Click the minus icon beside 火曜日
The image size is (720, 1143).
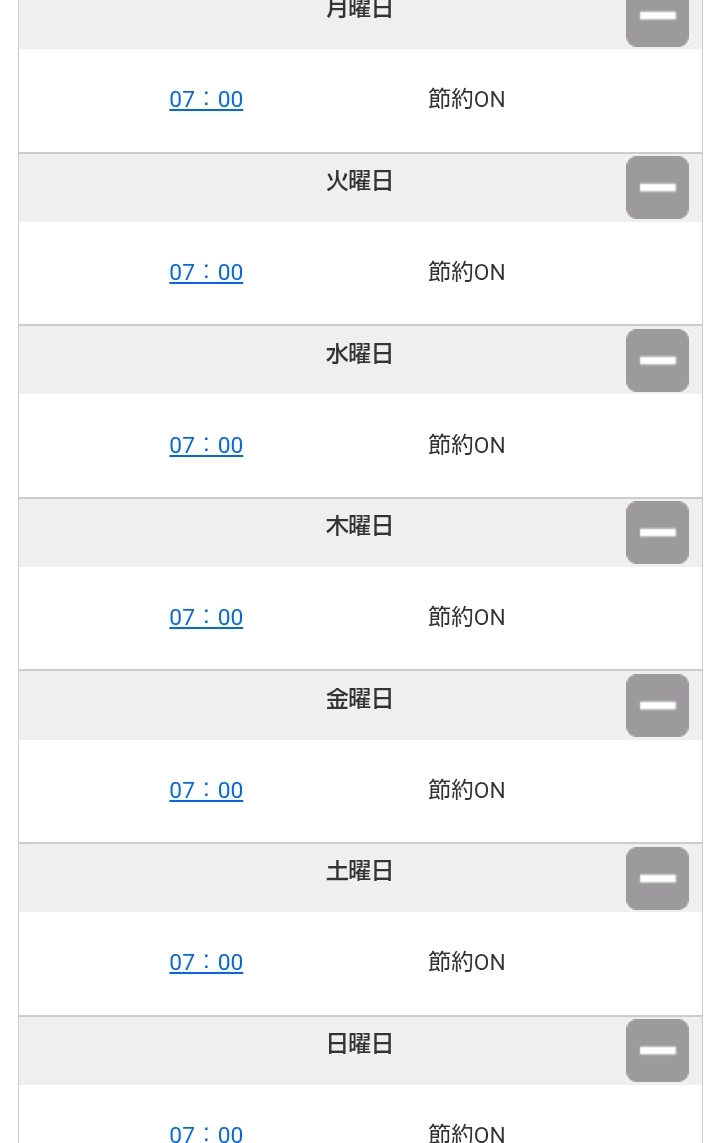click(x=657, y=187)
